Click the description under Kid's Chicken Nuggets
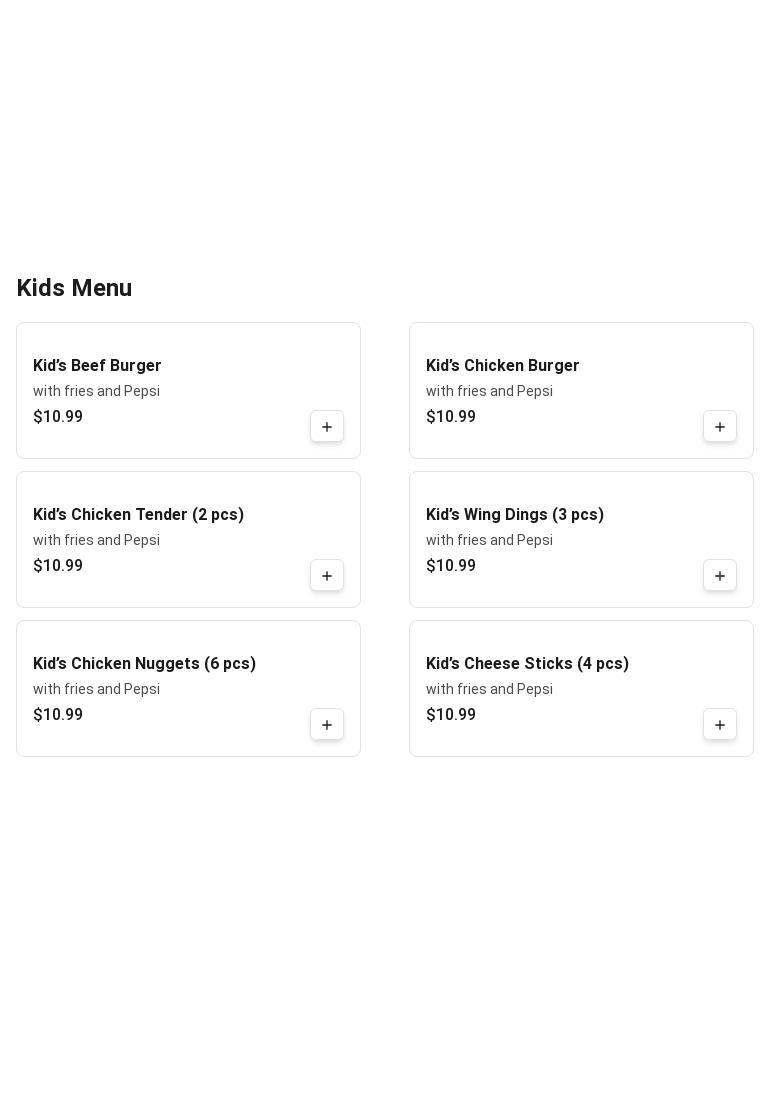770x1100 pixels. point(96,689)
